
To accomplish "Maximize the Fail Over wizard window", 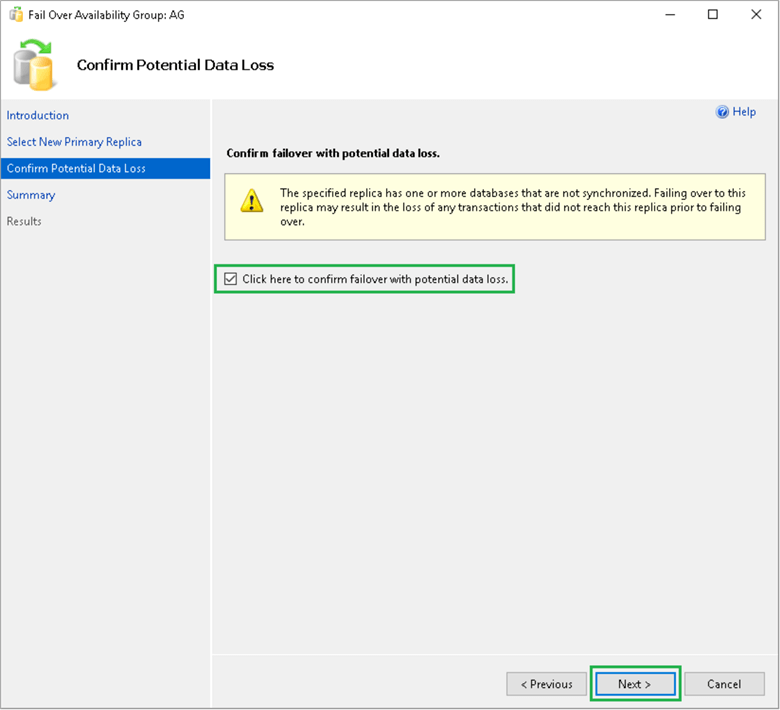I will point(712,15).
